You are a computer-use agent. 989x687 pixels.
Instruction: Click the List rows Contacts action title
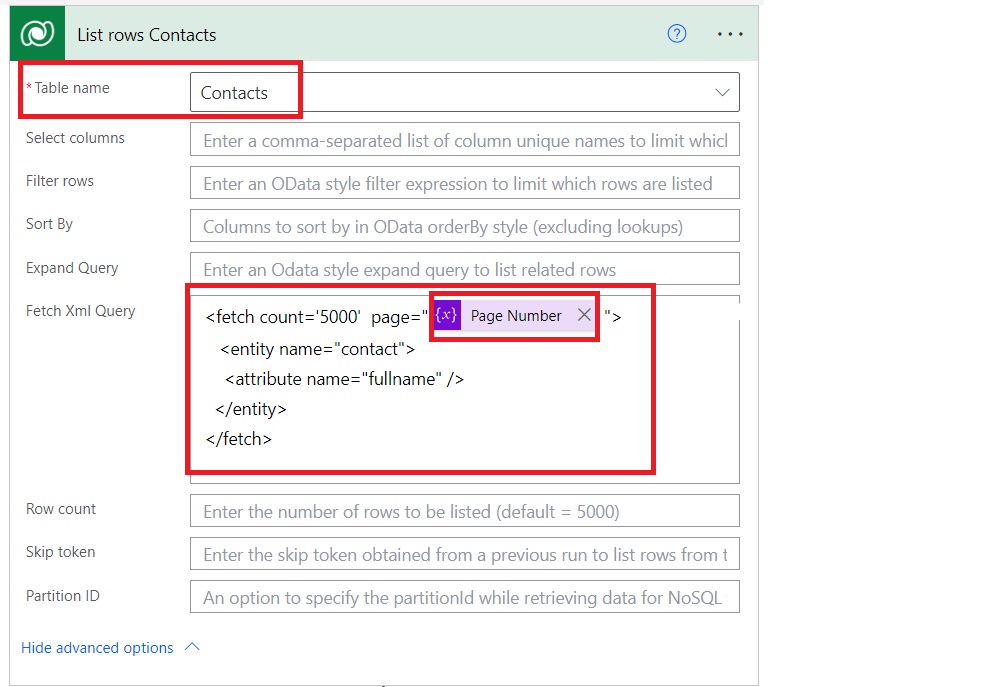pyautogui.click(x=147, y=35)
